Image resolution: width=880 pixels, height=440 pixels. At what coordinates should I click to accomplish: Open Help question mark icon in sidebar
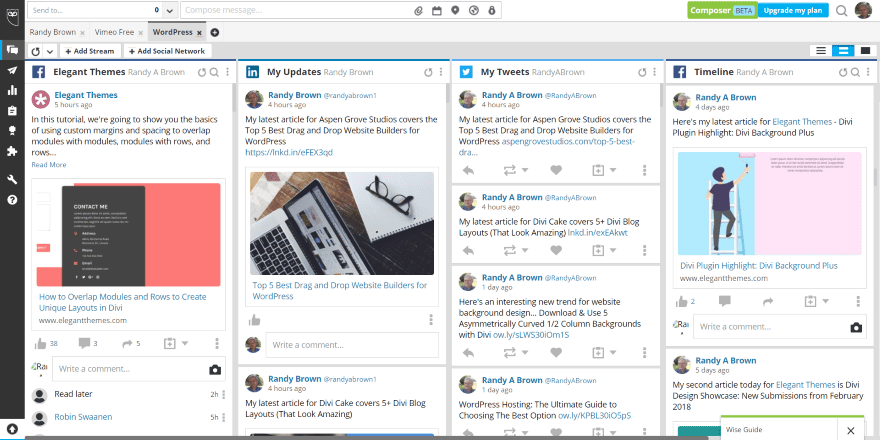tap(12, 200)
